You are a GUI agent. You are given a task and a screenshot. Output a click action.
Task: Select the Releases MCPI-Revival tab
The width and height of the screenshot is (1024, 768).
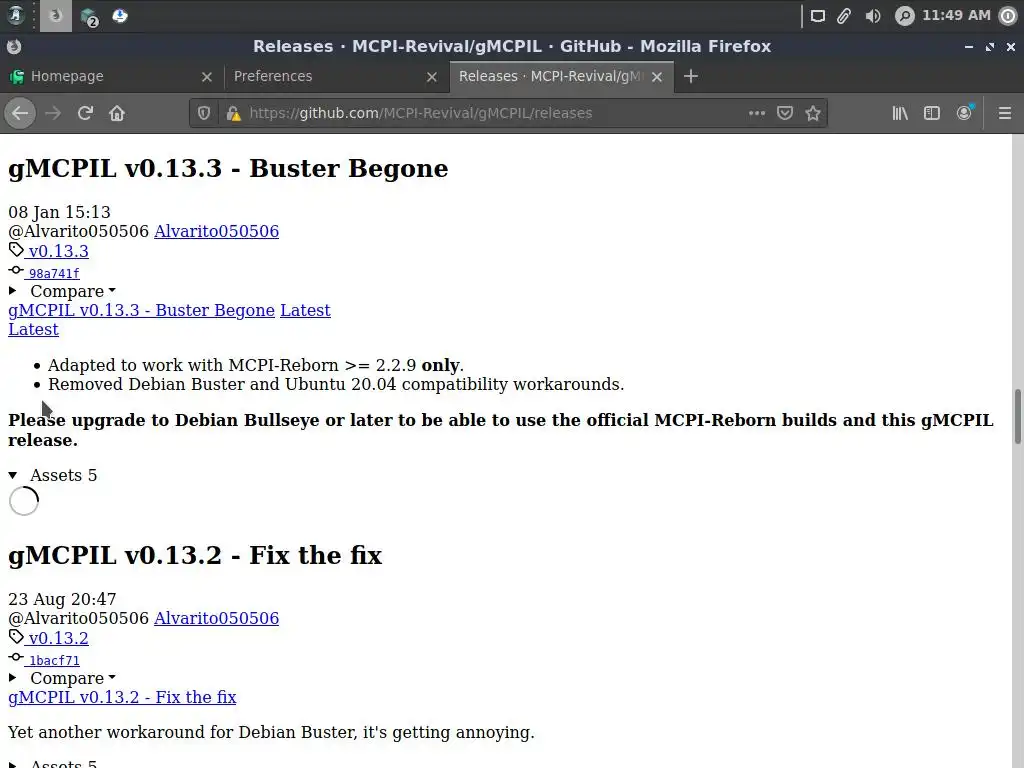point(562,76)
